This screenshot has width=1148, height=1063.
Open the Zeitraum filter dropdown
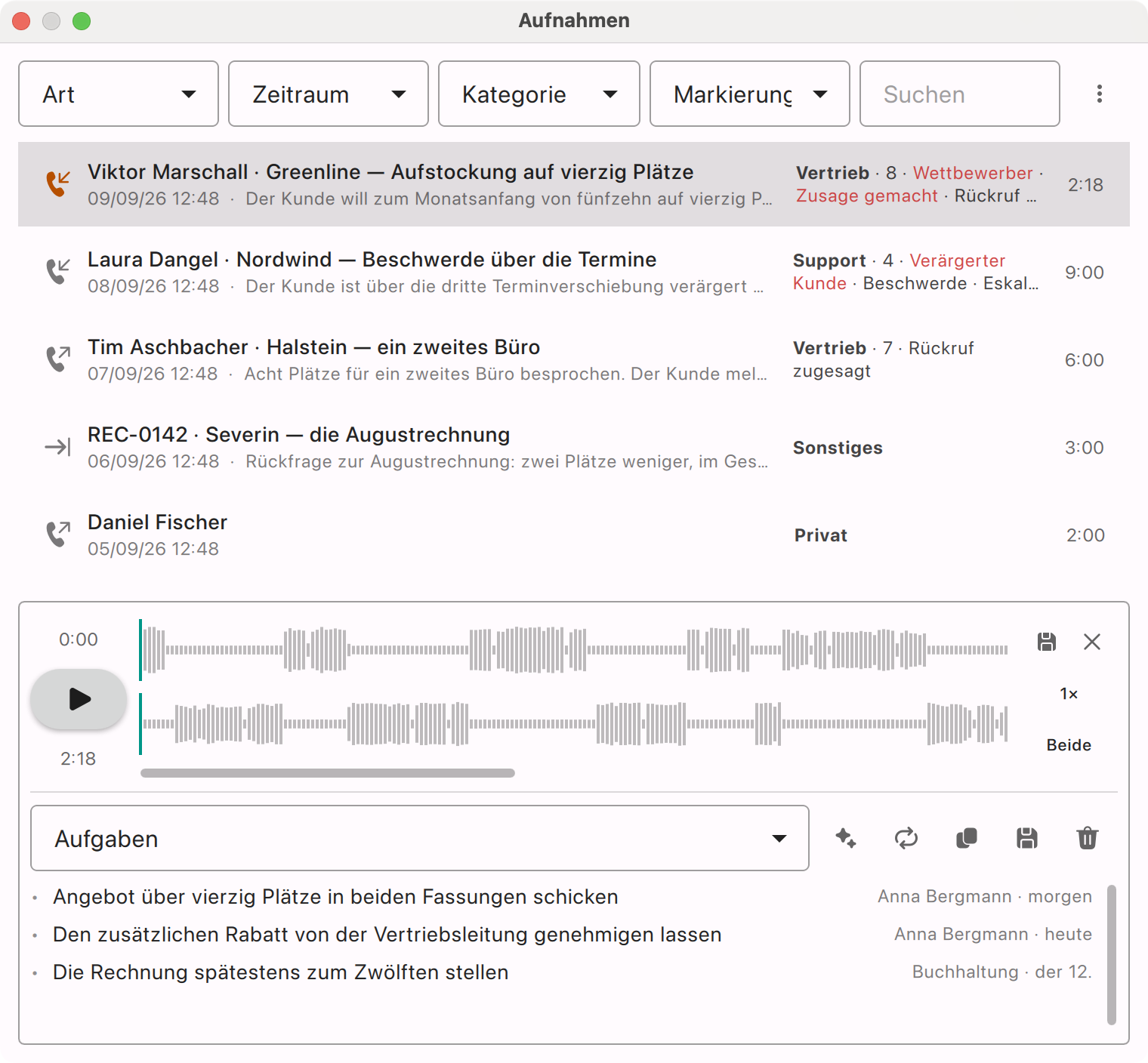click(329, 94)
